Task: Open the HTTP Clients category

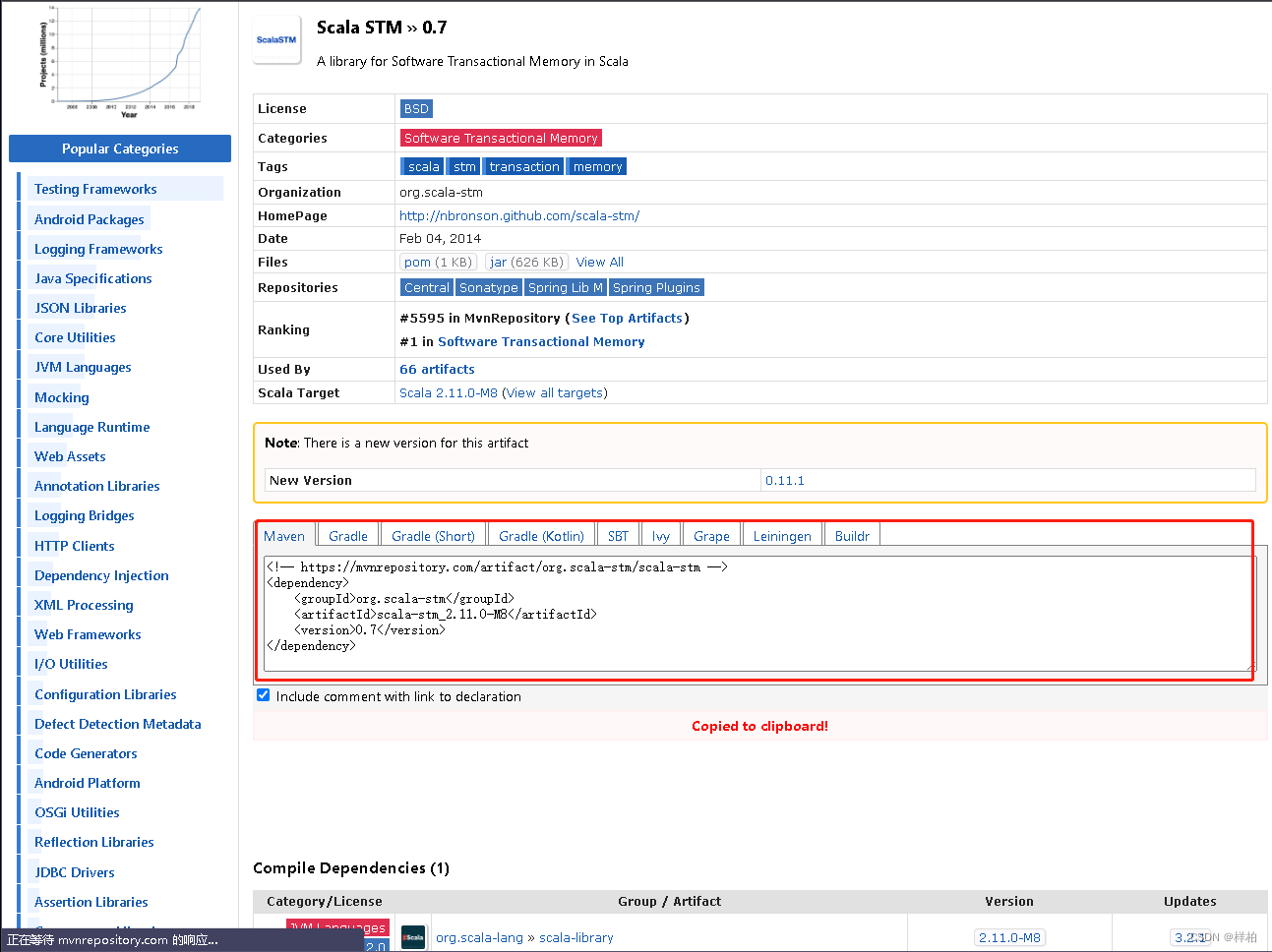Action: click(75, 547)
